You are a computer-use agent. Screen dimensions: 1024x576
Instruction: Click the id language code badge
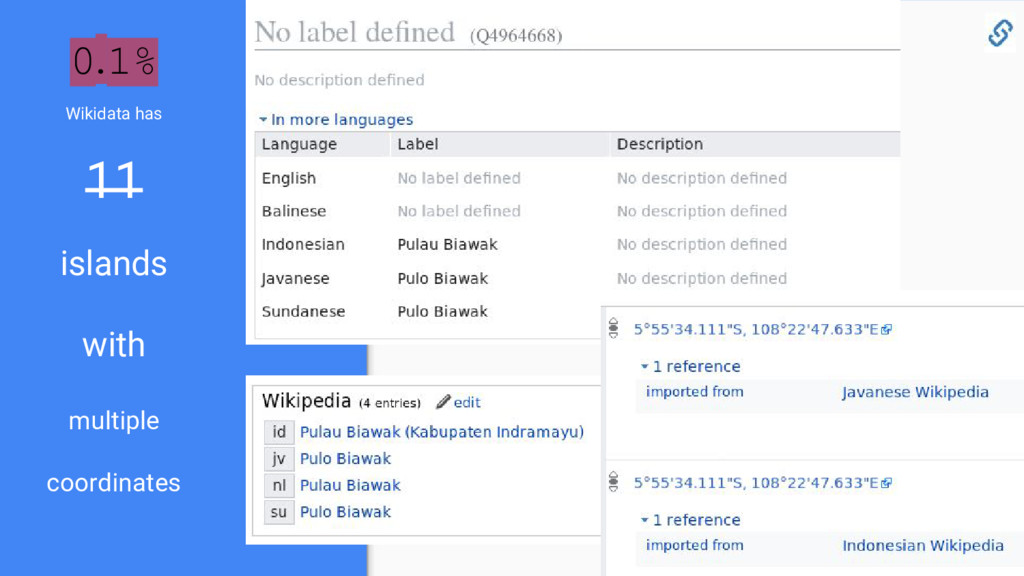pyautogui.click(x=279, y=432)
